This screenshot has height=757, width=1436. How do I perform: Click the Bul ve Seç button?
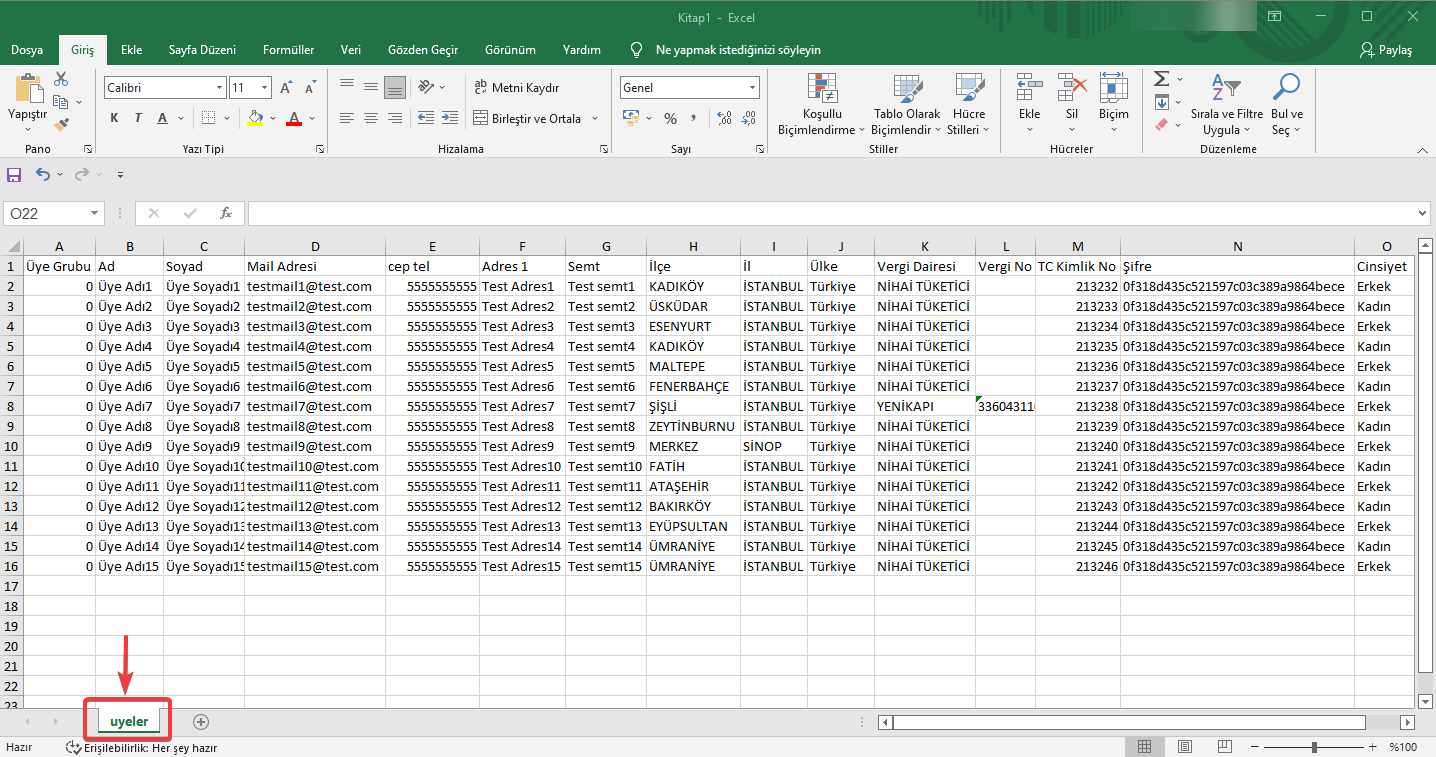(1287, 105)
